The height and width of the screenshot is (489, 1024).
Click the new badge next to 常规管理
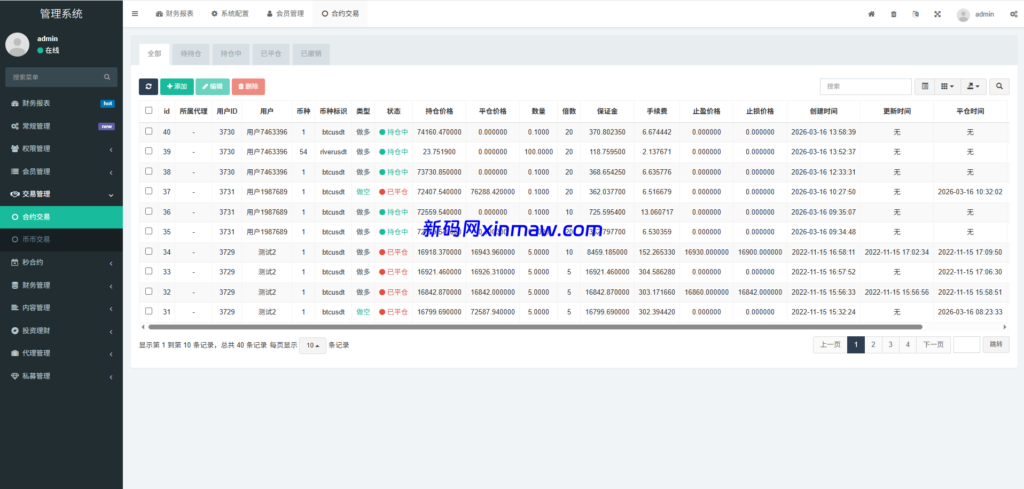106,126
